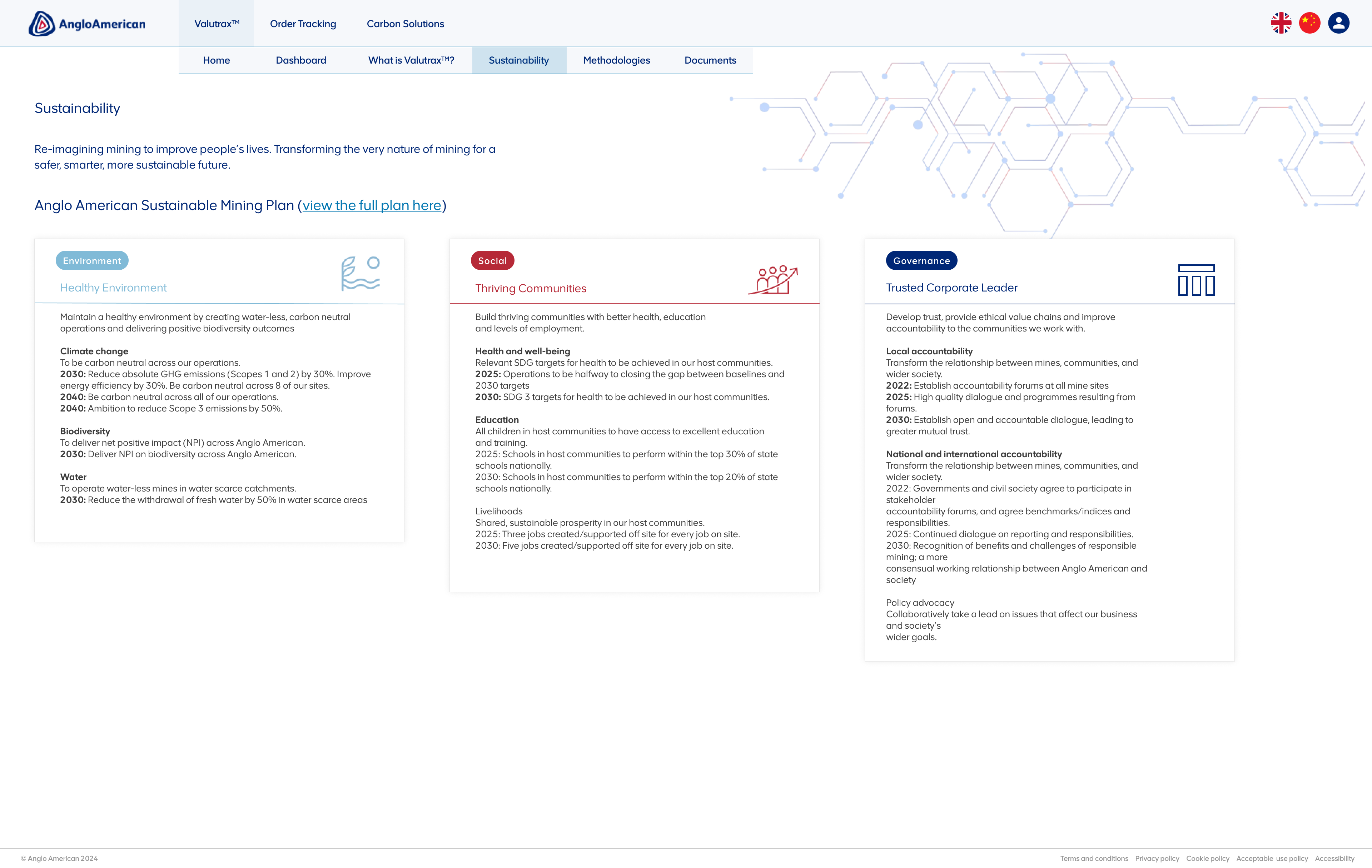Open the What is Valutrax tab
The image size is (1372, 868).
coord(411,60)
